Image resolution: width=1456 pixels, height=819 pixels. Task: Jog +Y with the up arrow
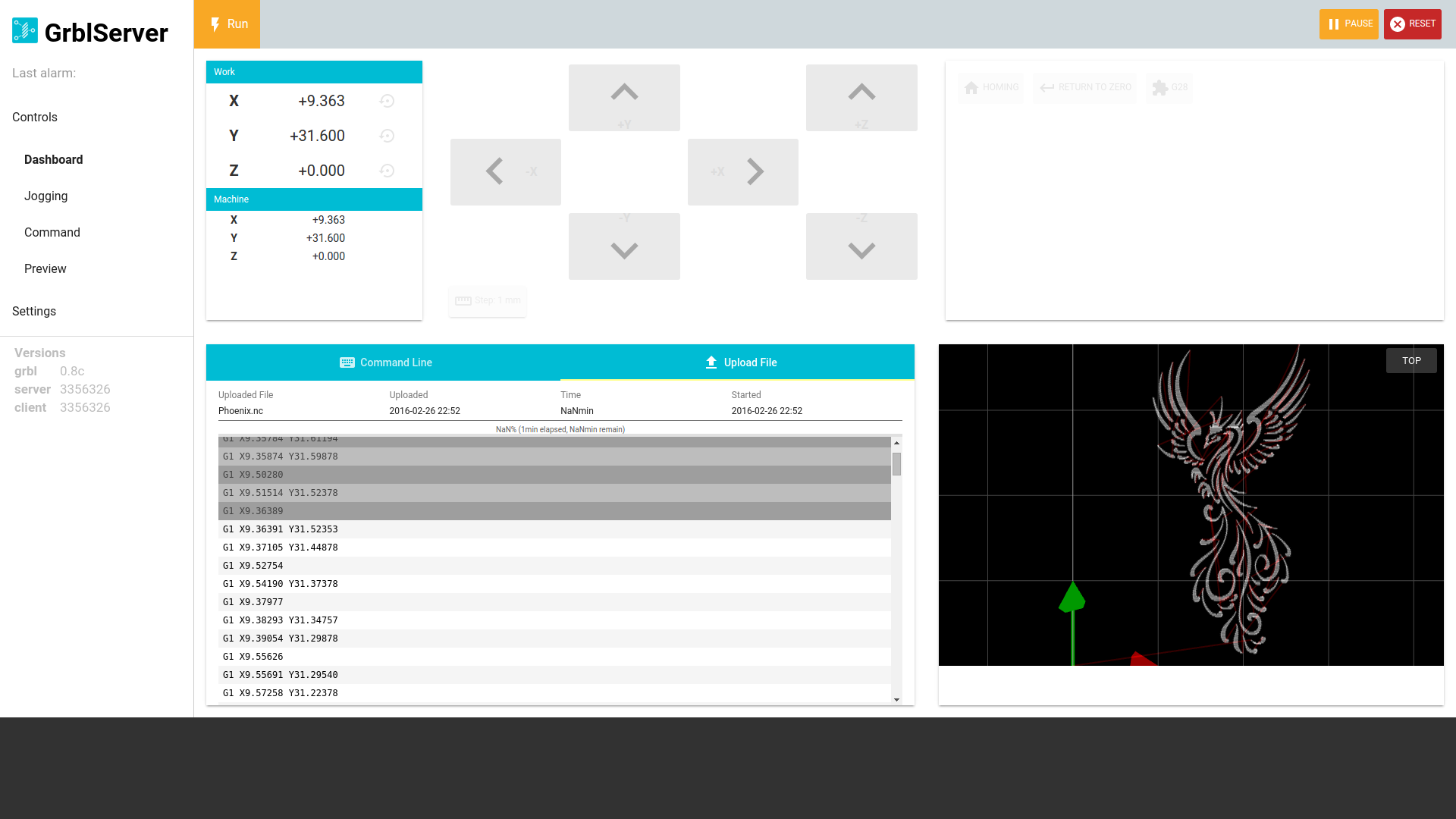pyautogui.click(x=624, y=98)
